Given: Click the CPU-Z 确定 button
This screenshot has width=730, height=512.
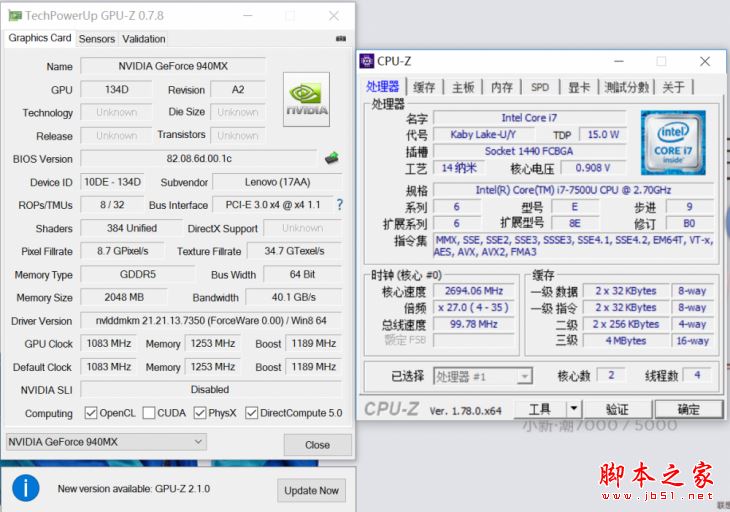Looking at the screenshot, I should pos(689,409).
